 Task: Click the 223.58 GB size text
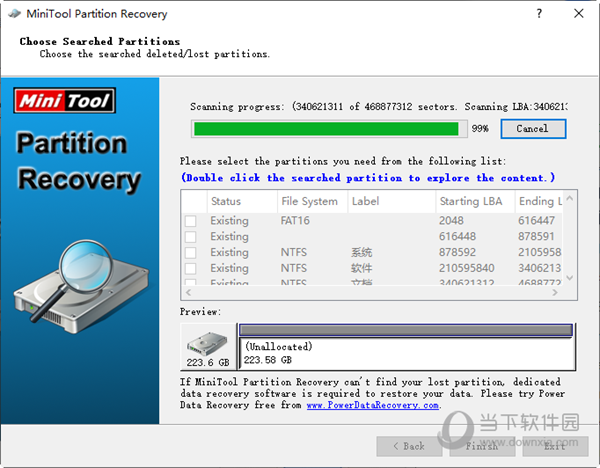pyautogui.click(x=268, y=360)
